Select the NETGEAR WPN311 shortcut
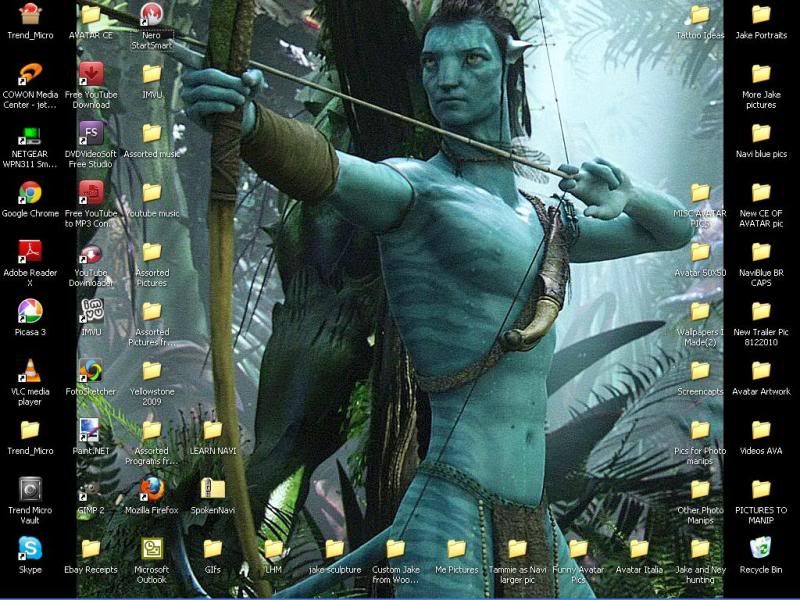800x600 pixels. coord(30,134)
